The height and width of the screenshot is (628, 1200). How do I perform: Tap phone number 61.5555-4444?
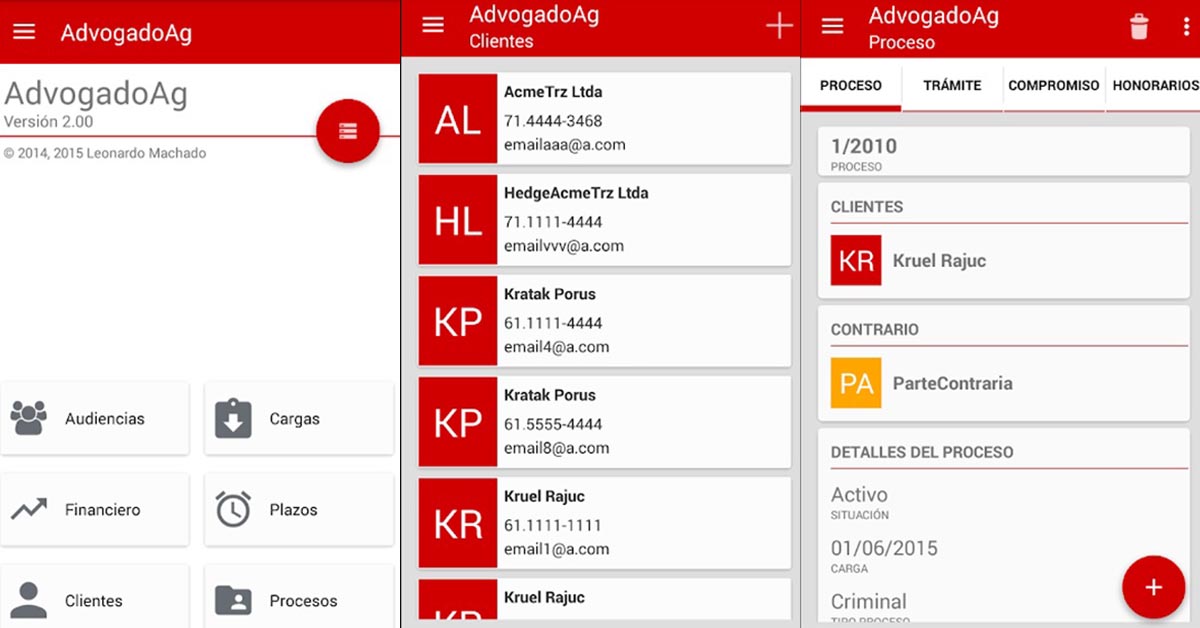553,424
